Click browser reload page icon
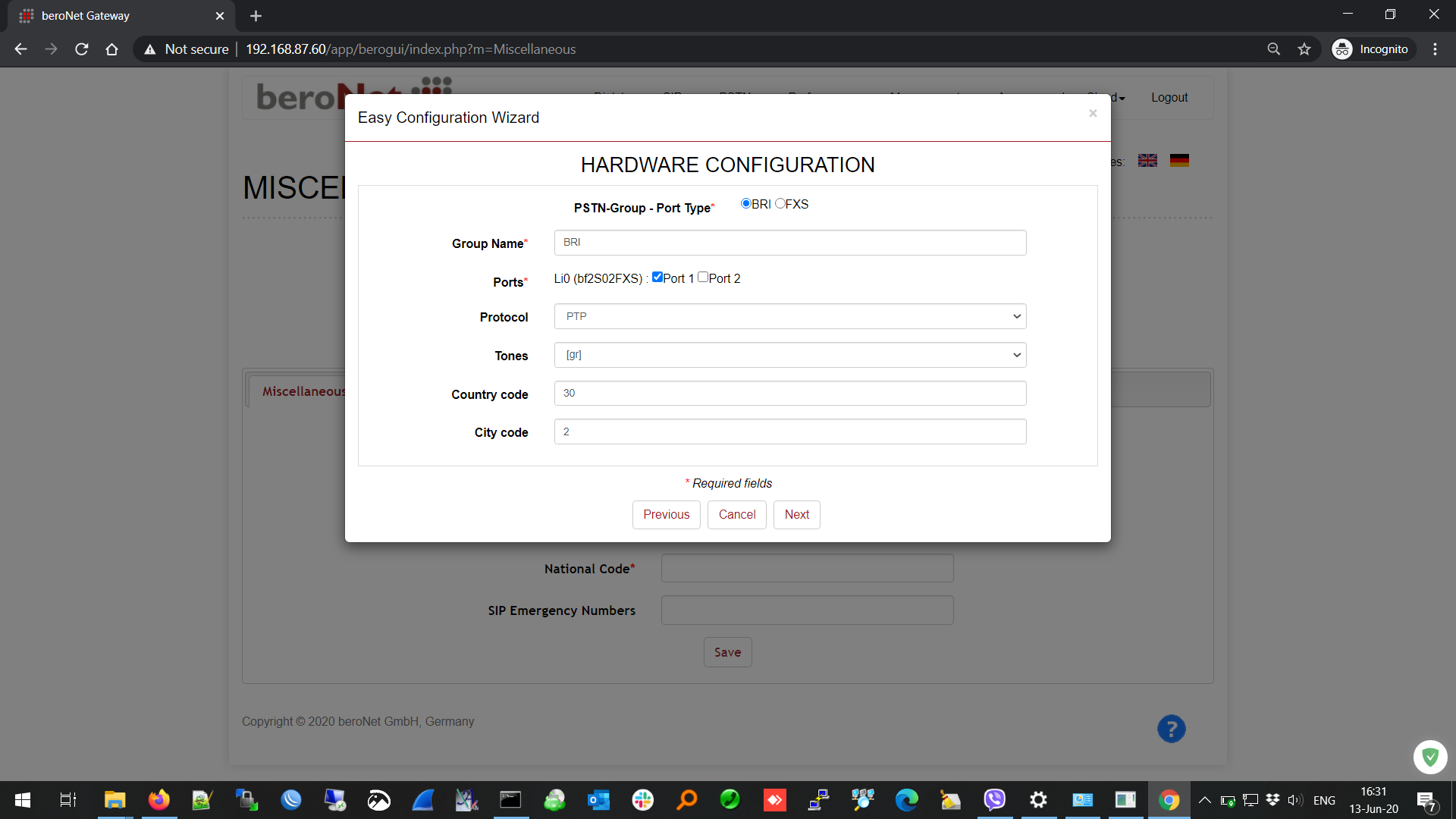This screenshot has width=1456, height=819. [82, 49]
